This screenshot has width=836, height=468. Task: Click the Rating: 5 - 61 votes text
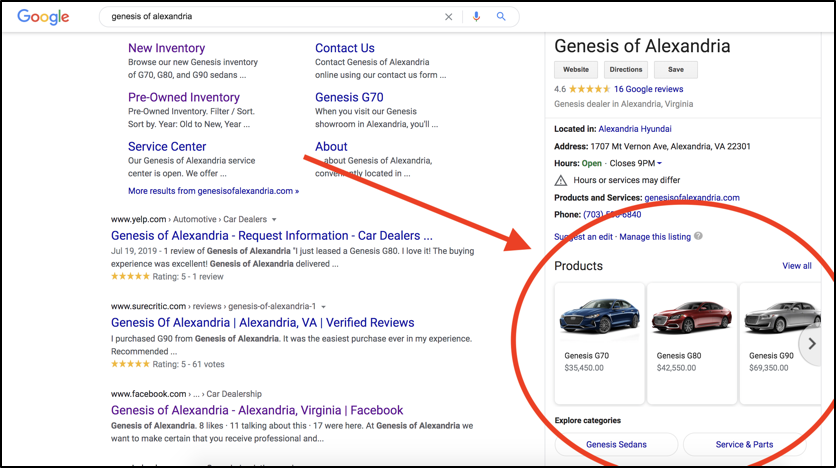tap(188, 365)
